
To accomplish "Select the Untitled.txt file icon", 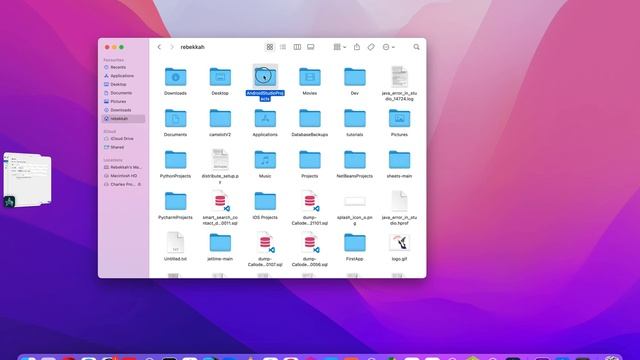I will tap(176, 242).
